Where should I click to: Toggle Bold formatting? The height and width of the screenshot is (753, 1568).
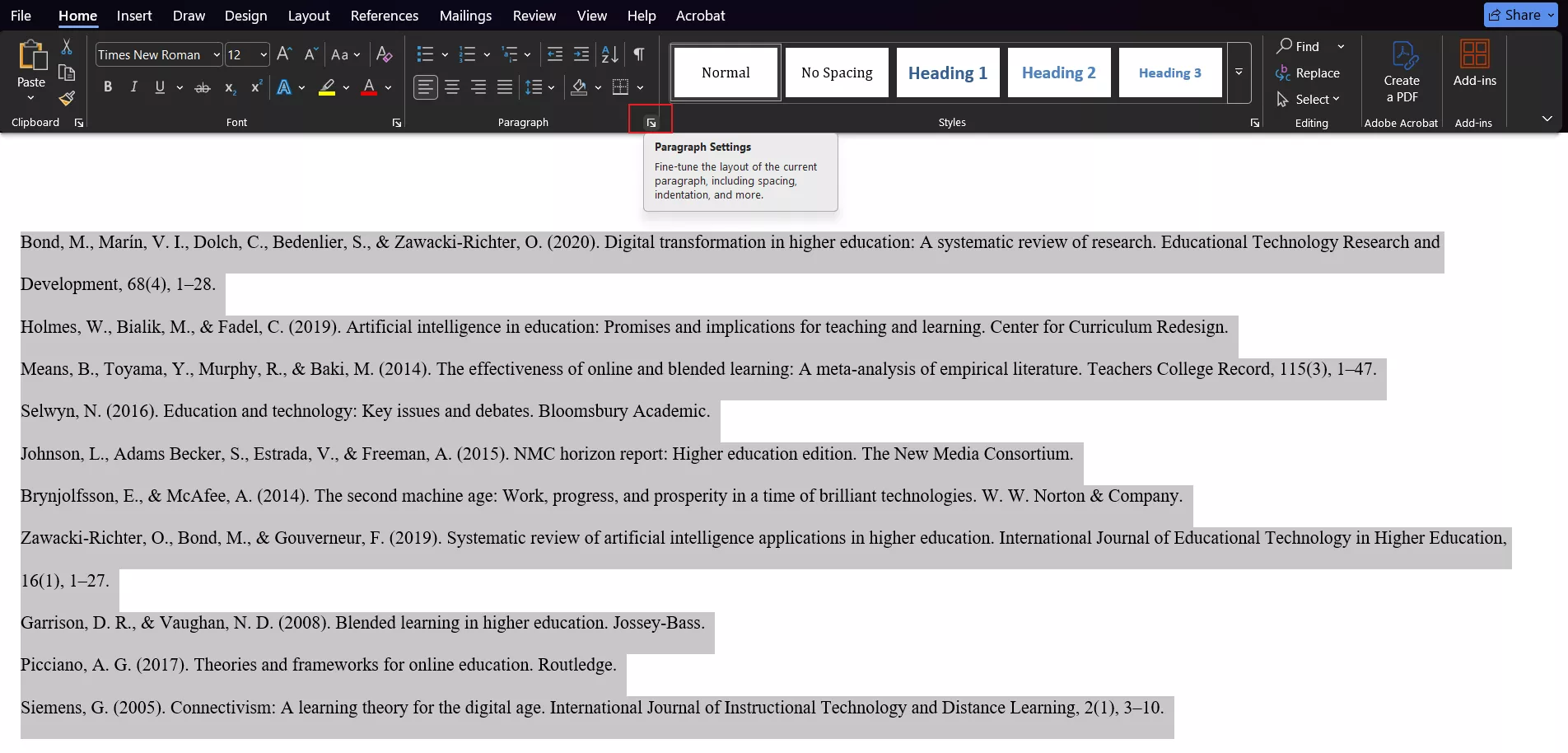coord(108,87)
